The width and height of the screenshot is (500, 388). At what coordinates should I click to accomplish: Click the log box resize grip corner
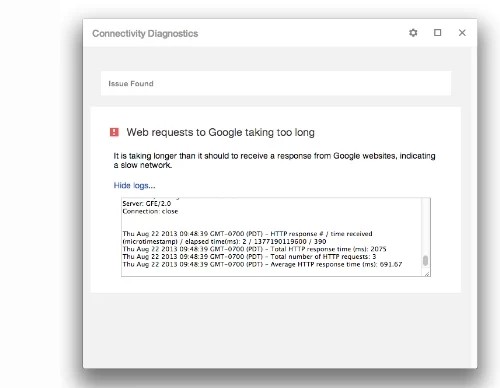(427, 274)
